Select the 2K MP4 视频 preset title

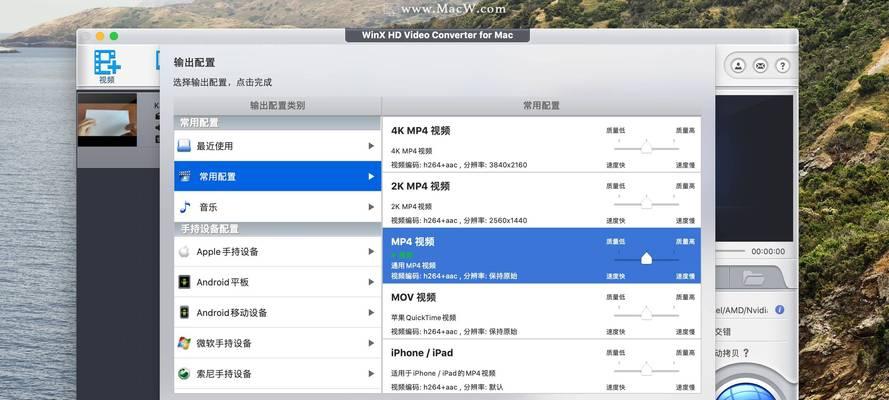421,186
